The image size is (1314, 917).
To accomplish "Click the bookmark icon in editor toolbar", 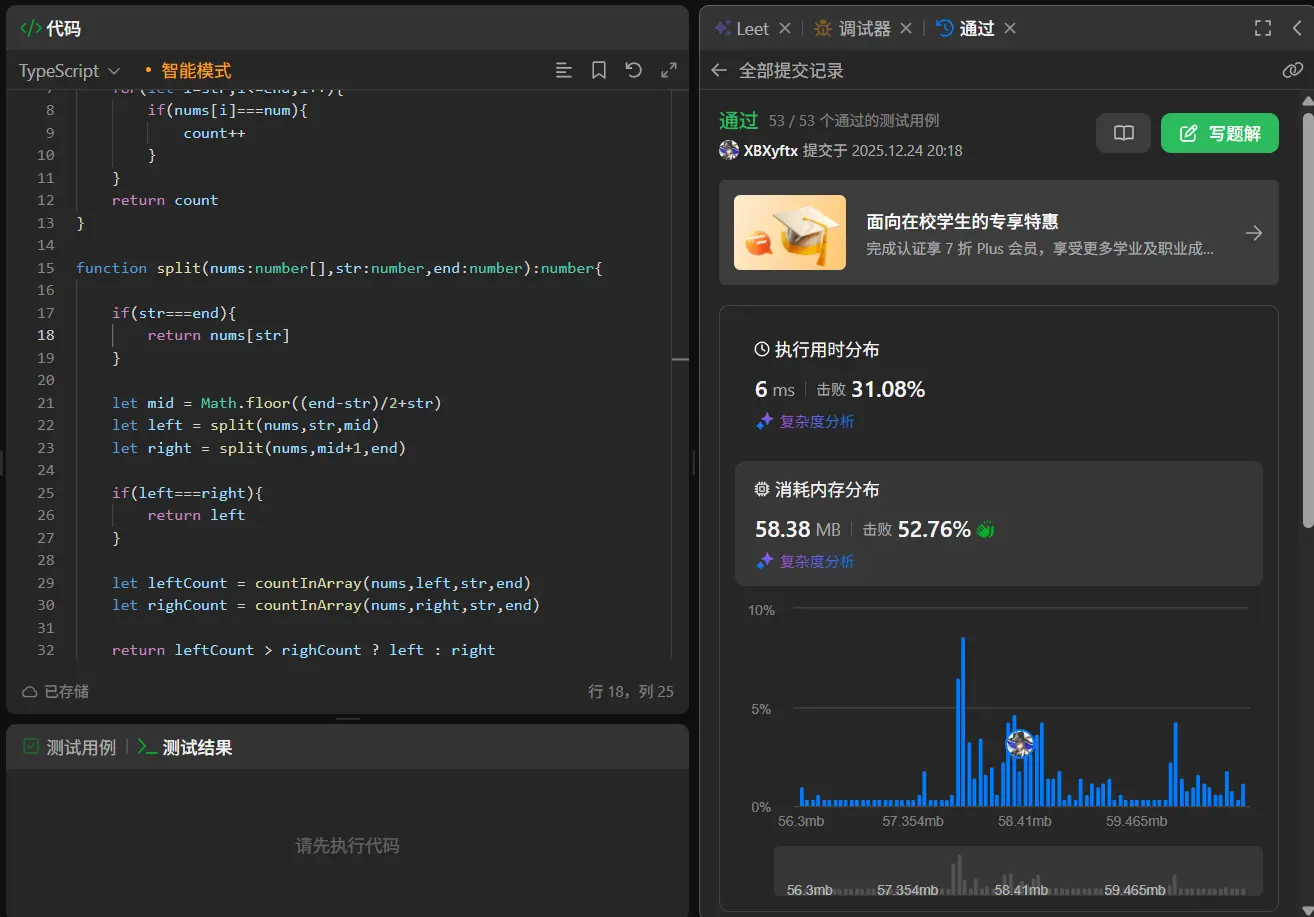I will 599,70.
